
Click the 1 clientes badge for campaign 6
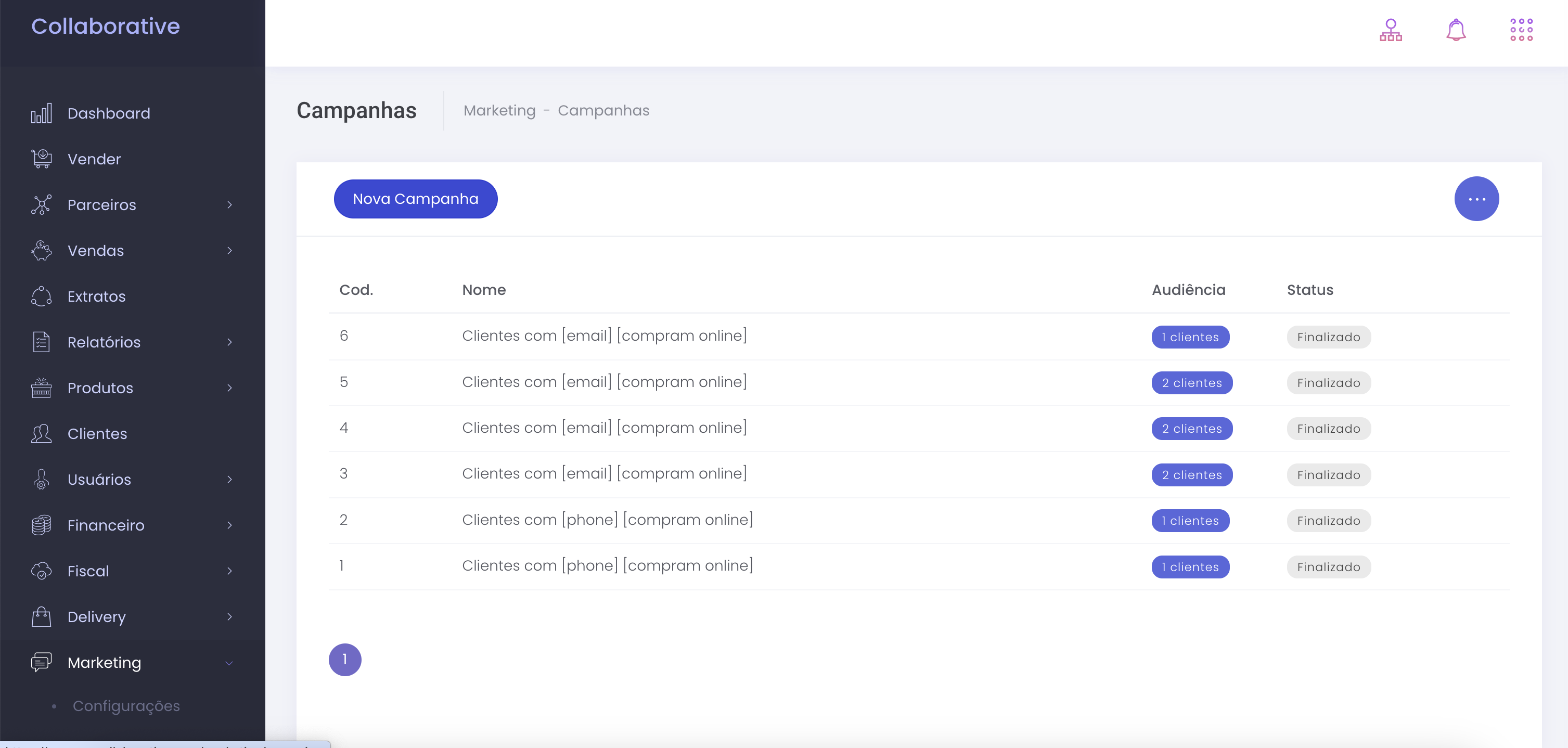click(x=1190, y=337)
